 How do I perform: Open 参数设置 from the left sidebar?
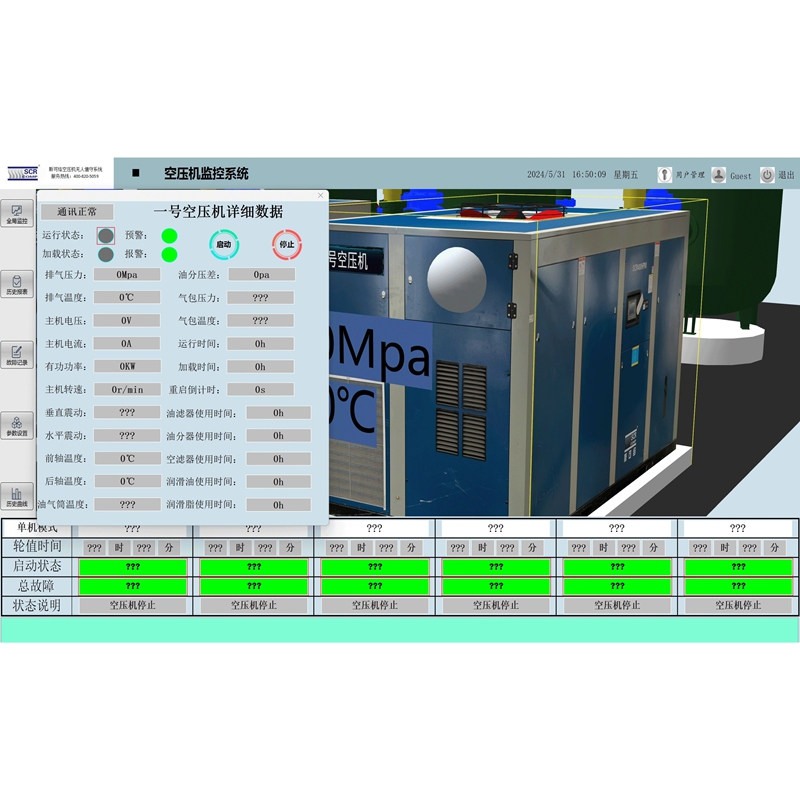[x=16, y=425]
